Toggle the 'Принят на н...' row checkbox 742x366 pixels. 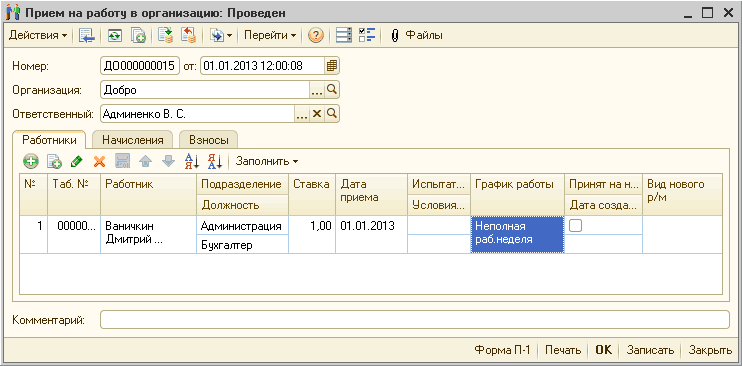point(575,226)
